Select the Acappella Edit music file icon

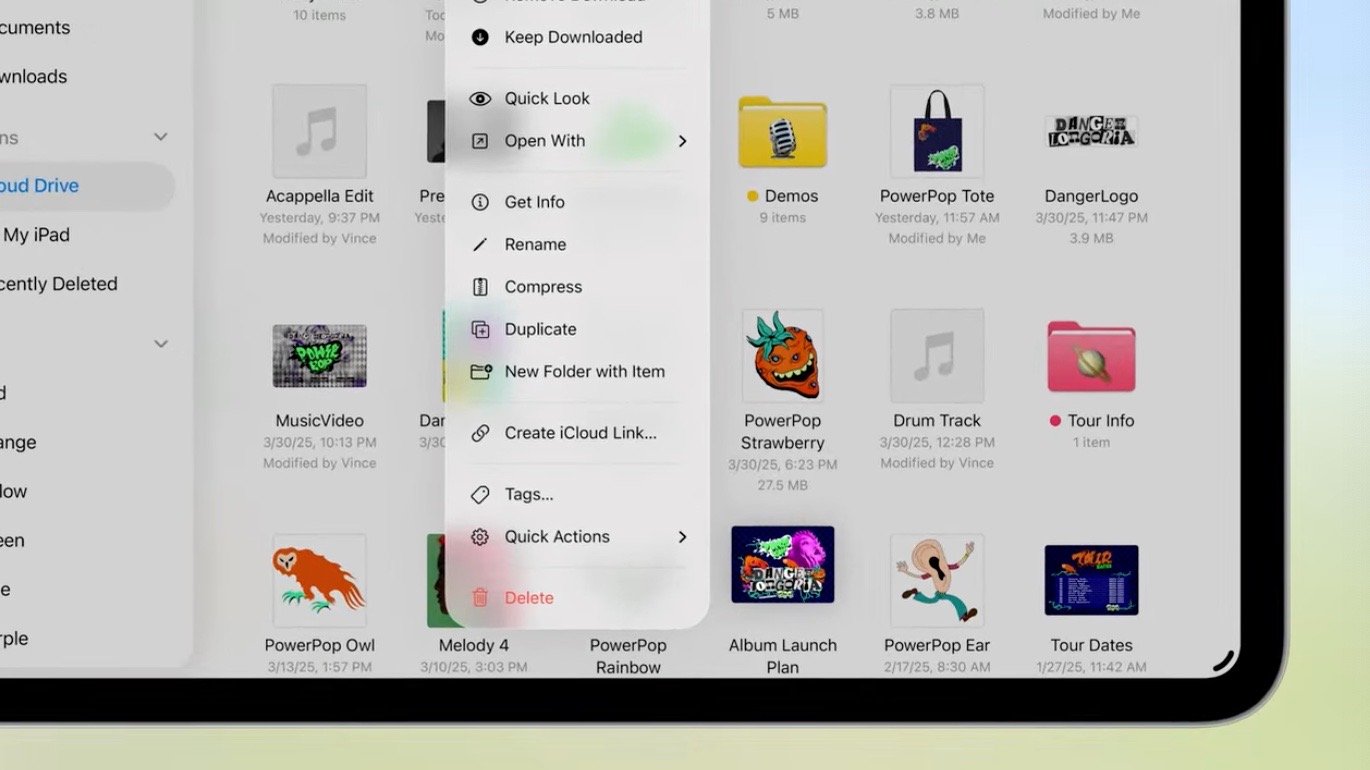click(320, 131)
